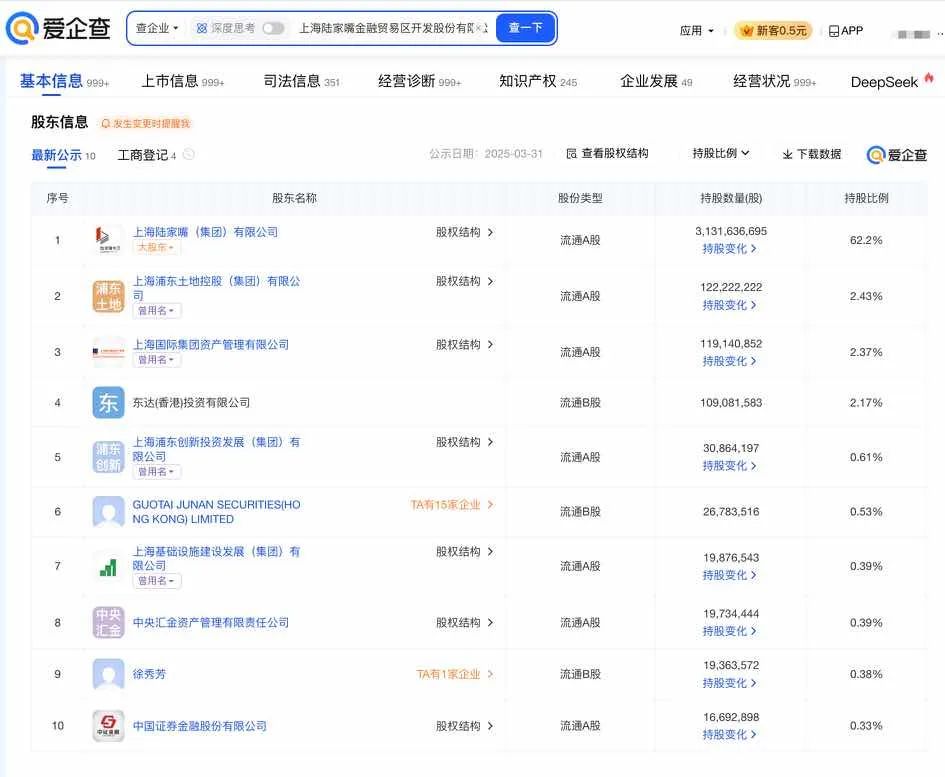Click the 中央汇金 purple logo icon
Image resolution: width=945 pixels, height=777 pixels.
[108, 623]
